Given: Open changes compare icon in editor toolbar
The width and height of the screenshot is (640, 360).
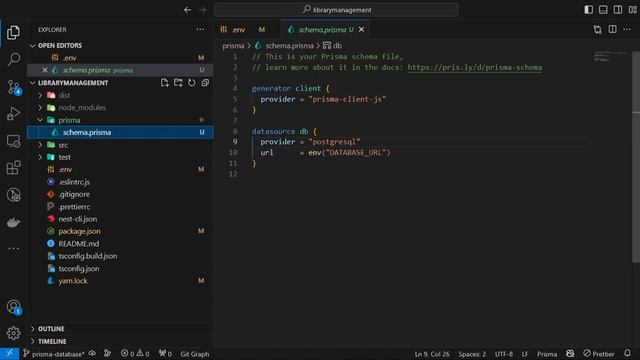Looking at the screenshot, I should pyautogui.click(x=598, y=29).
